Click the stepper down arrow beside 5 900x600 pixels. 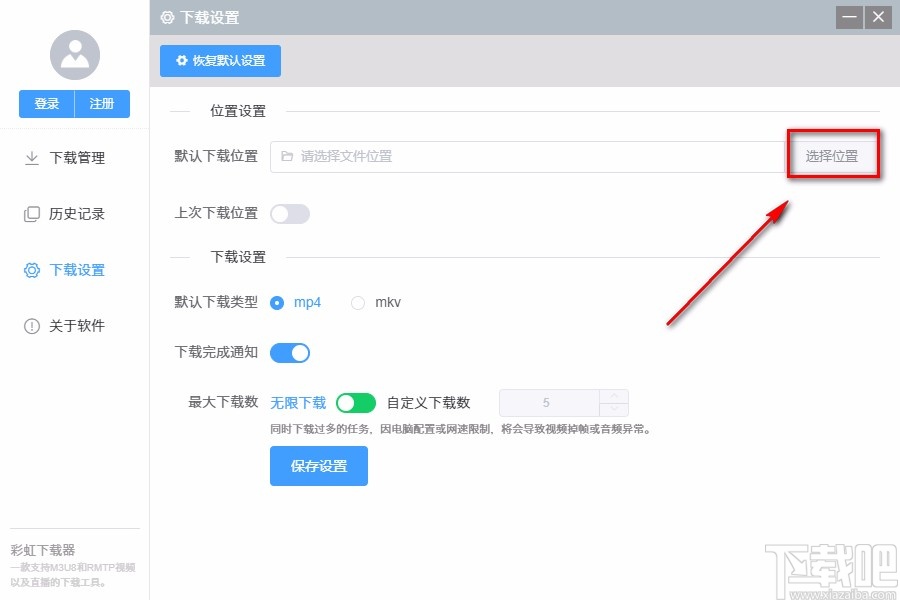613,409
